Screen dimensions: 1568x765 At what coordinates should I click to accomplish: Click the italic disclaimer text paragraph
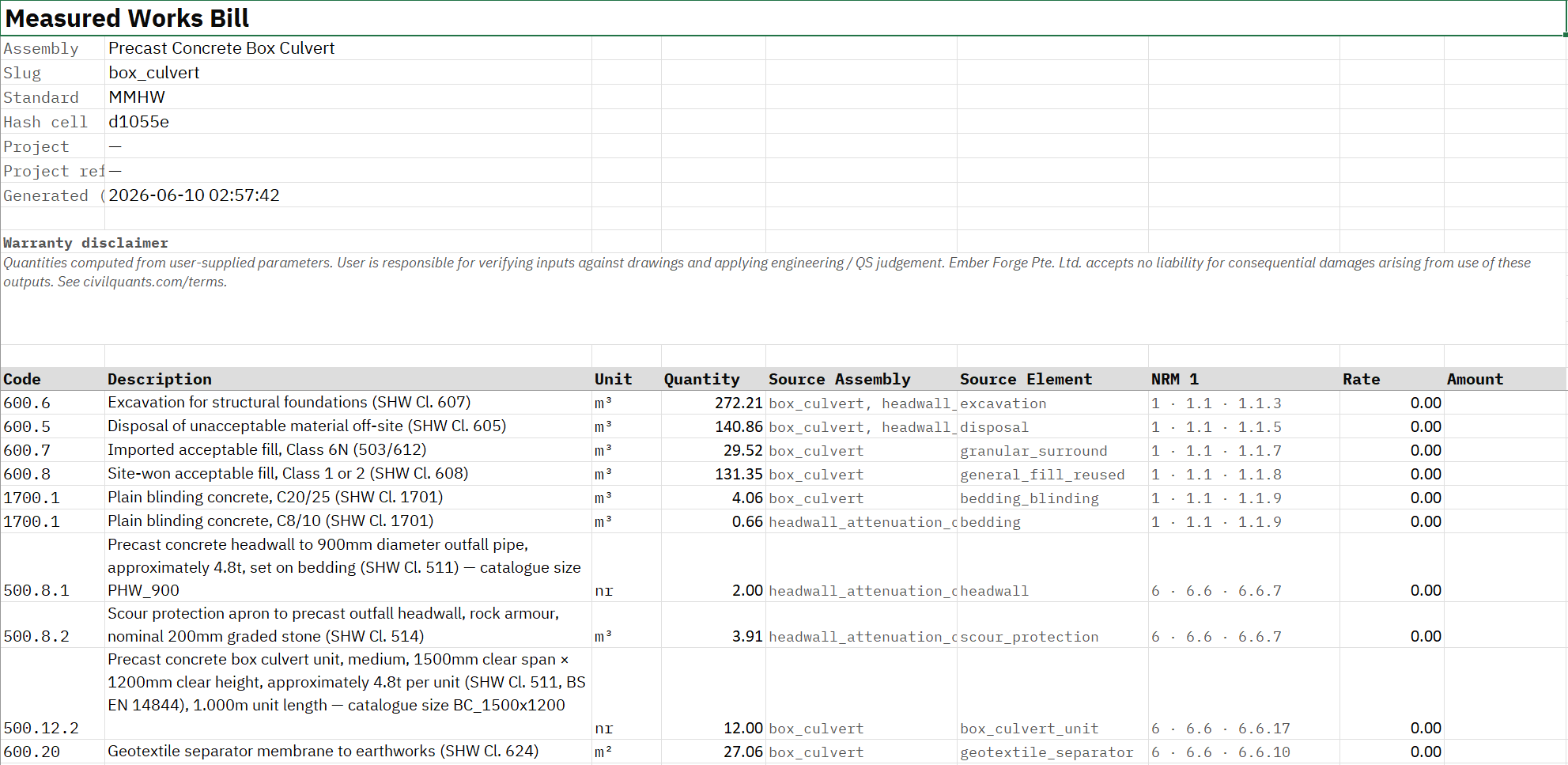pos(767,272)
